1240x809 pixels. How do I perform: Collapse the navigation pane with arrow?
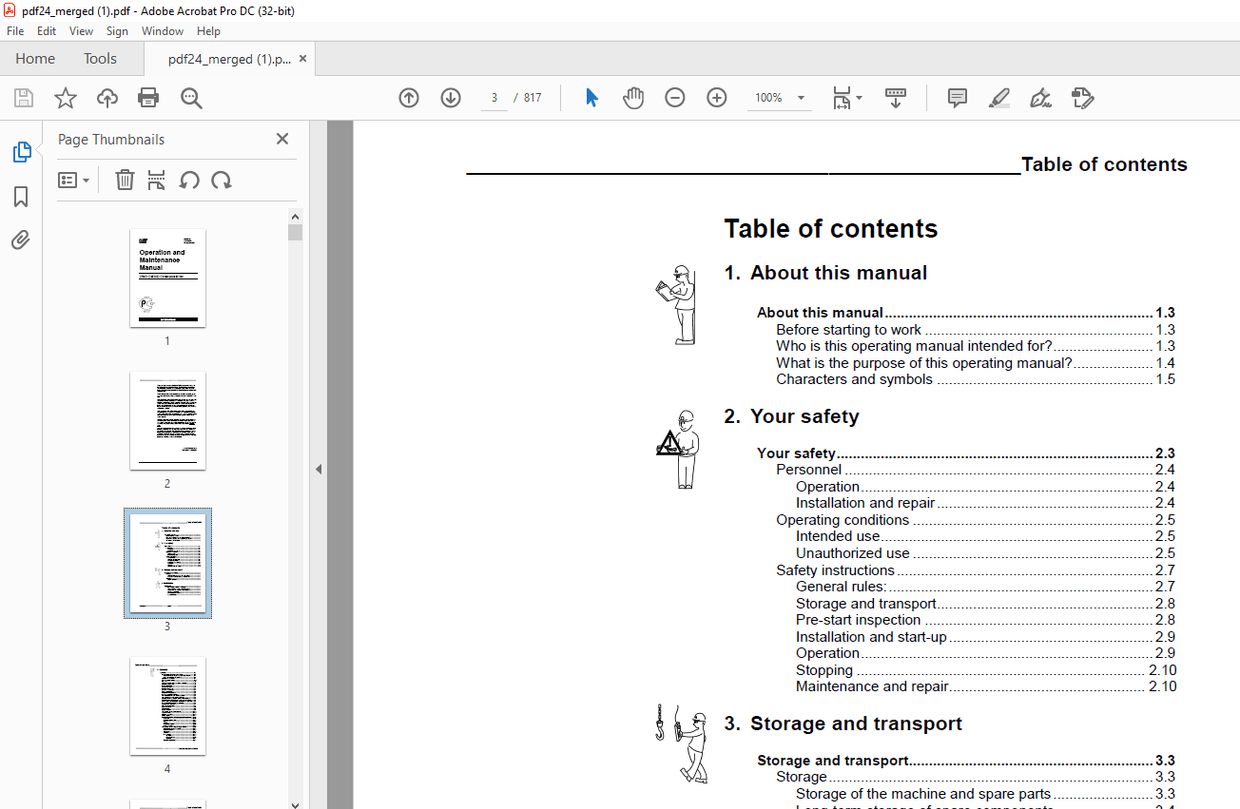pyautogui.click(x=319, y=469)
